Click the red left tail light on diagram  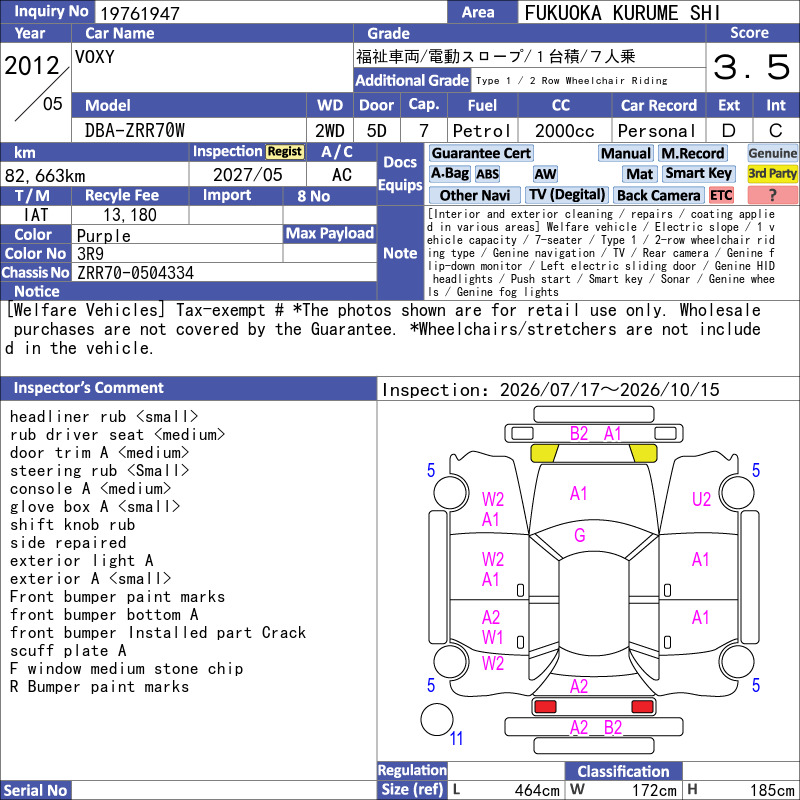(x=544, y=707)
